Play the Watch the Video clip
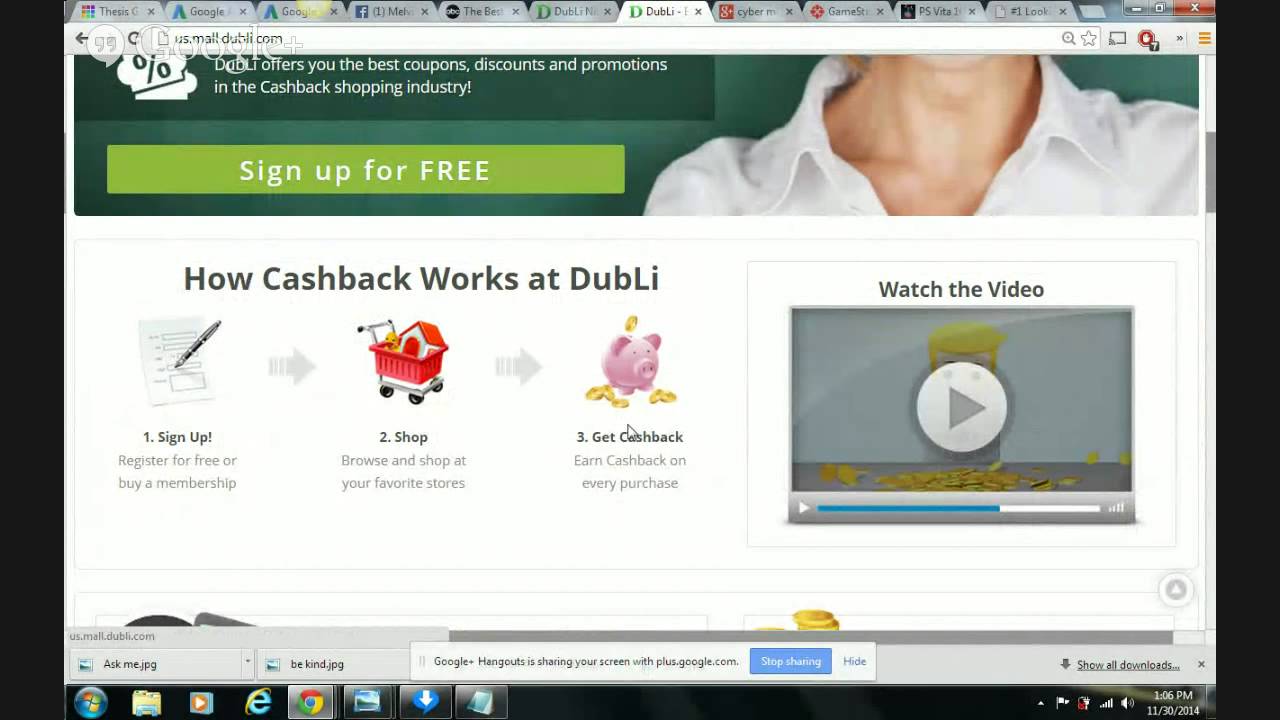This screenshot has width=1280, height=720. click(961, 407)
